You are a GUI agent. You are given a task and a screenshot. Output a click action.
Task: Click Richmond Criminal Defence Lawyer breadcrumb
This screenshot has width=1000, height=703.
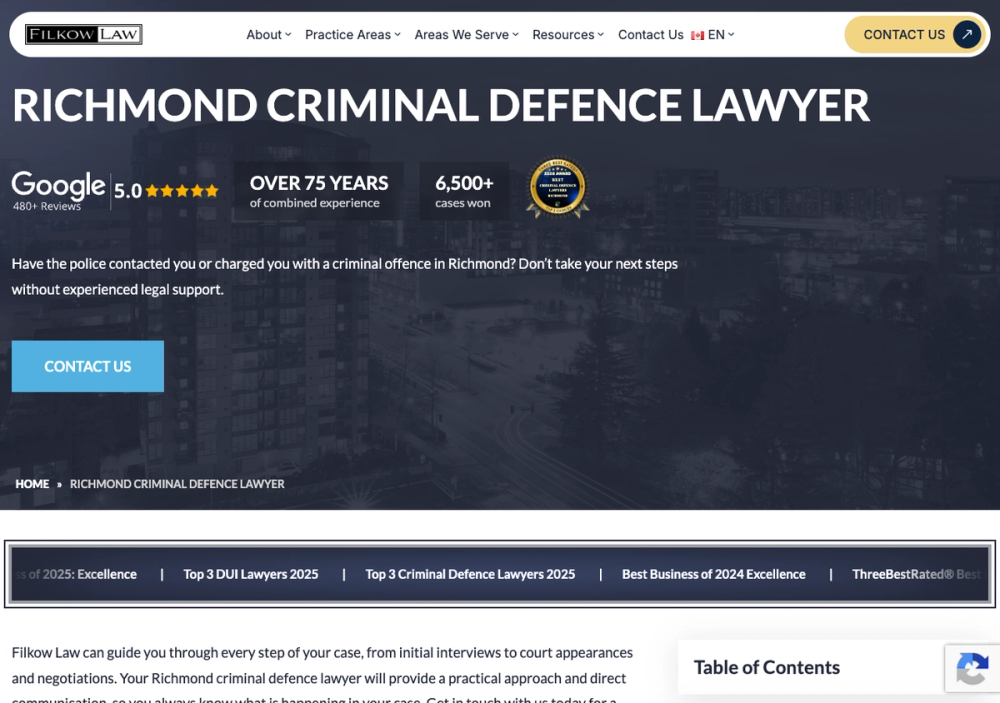177,484
